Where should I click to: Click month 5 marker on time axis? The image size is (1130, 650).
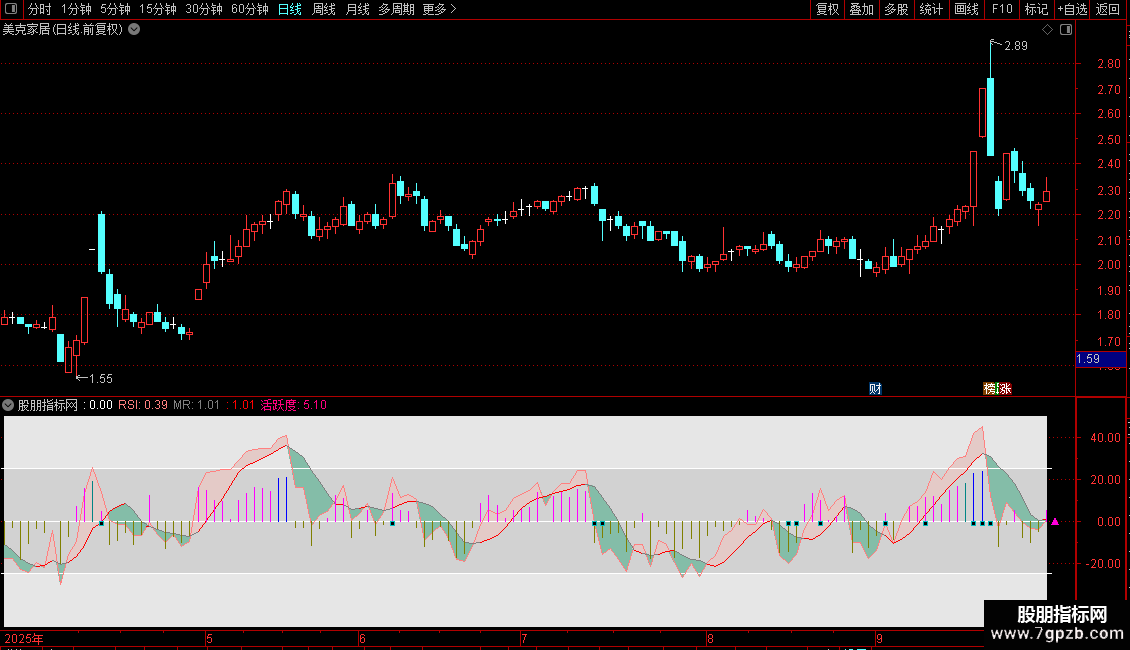point(209,638)
